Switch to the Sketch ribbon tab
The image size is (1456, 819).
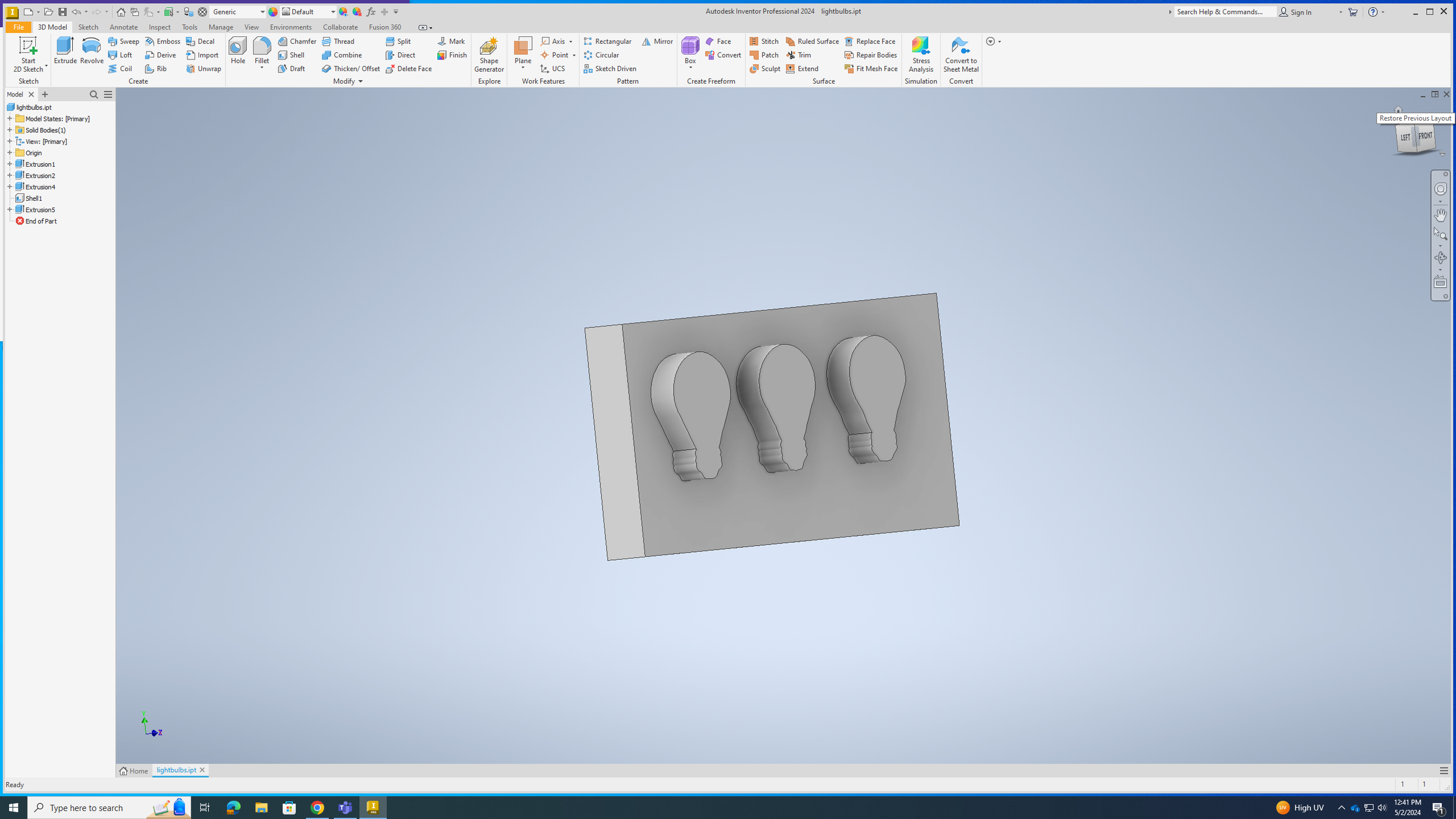[88, 27]
